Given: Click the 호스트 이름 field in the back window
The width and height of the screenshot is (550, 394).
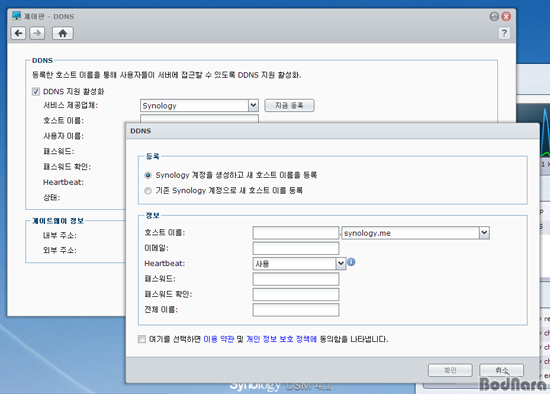Looking at the screenshot, I should [x=199, y=119].
